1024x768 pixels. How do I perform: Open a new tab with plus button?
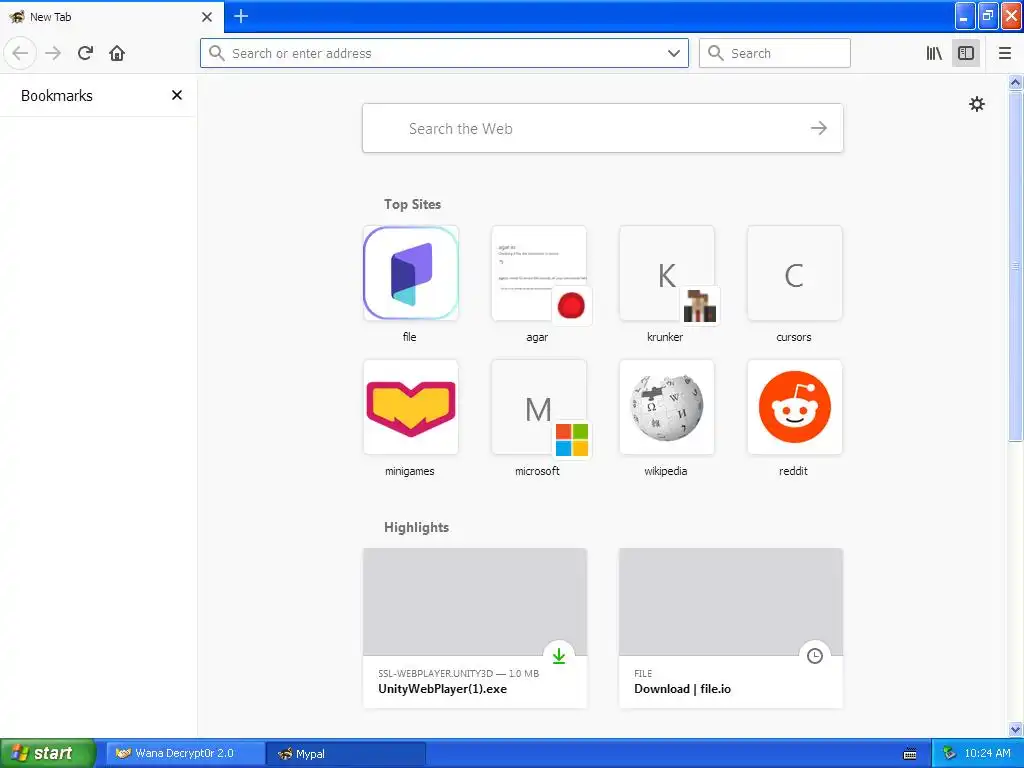[241, 16]
